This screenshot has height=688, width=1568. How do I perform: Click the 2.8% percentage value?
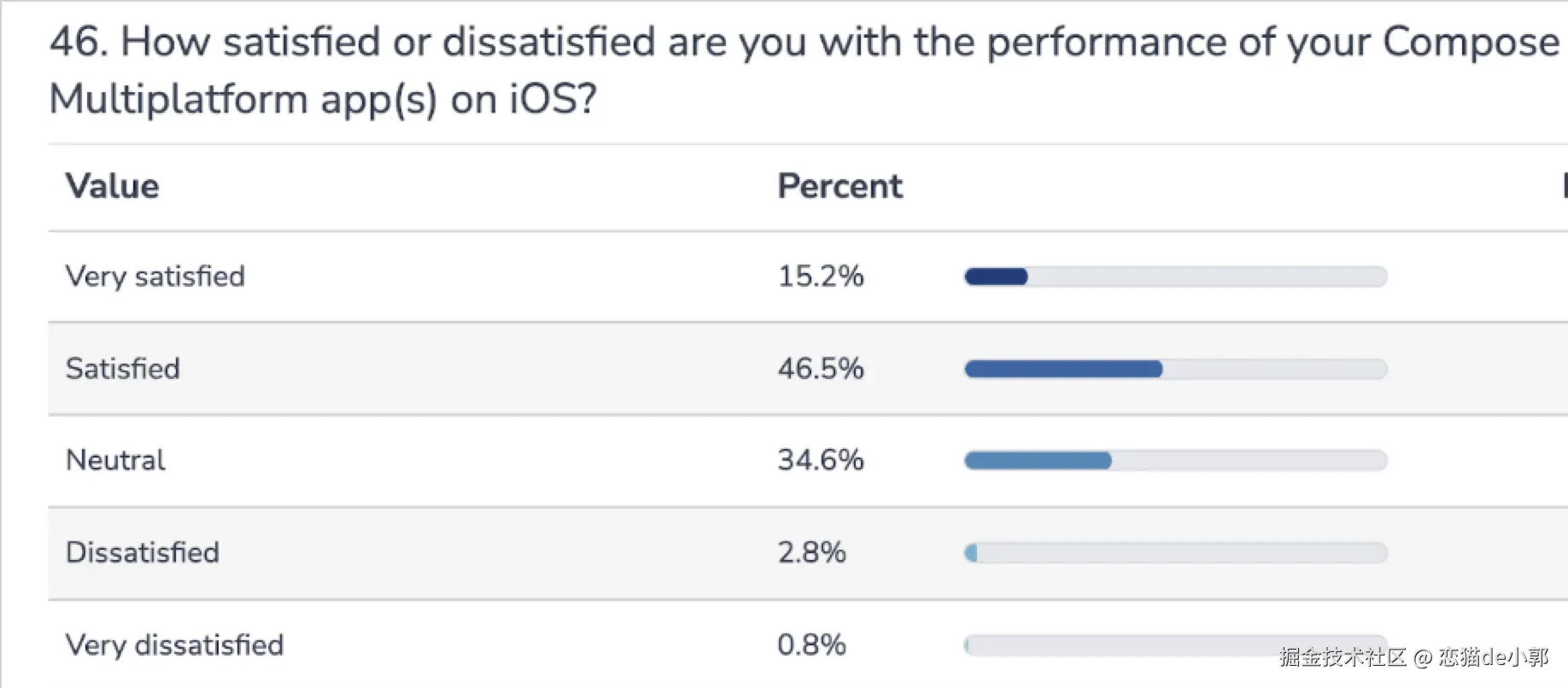811,552
